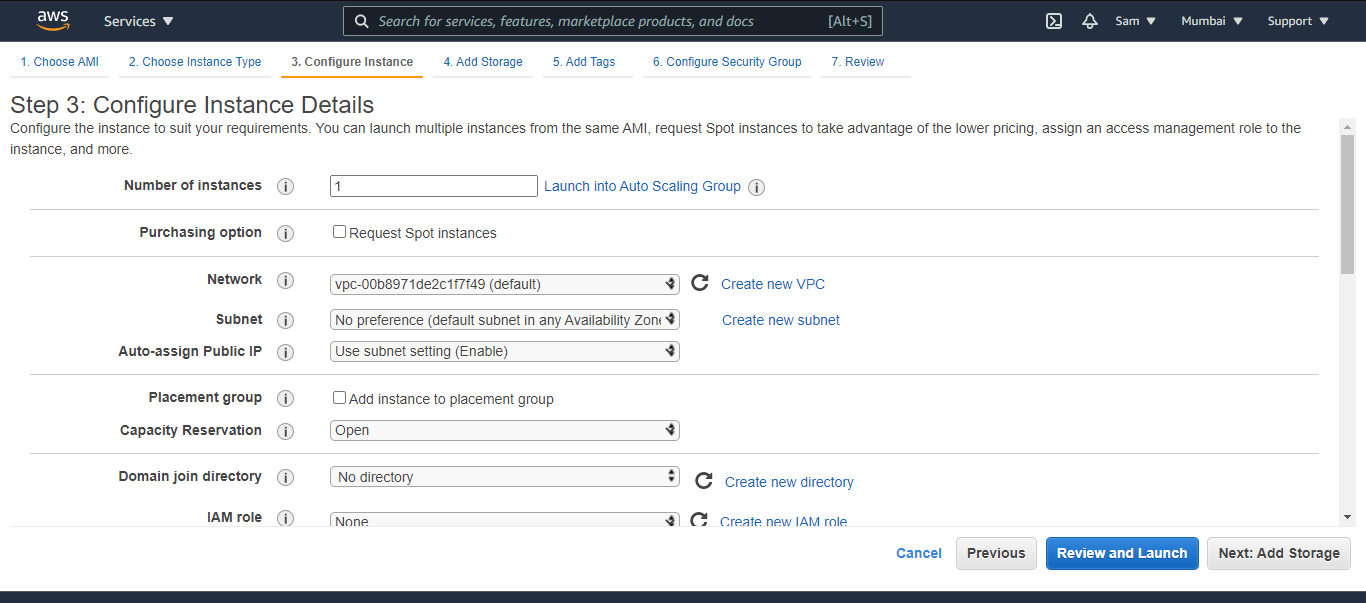Open the Subnet dropdown
This screenshot has height=603, width=1366.
coord(504,319)
